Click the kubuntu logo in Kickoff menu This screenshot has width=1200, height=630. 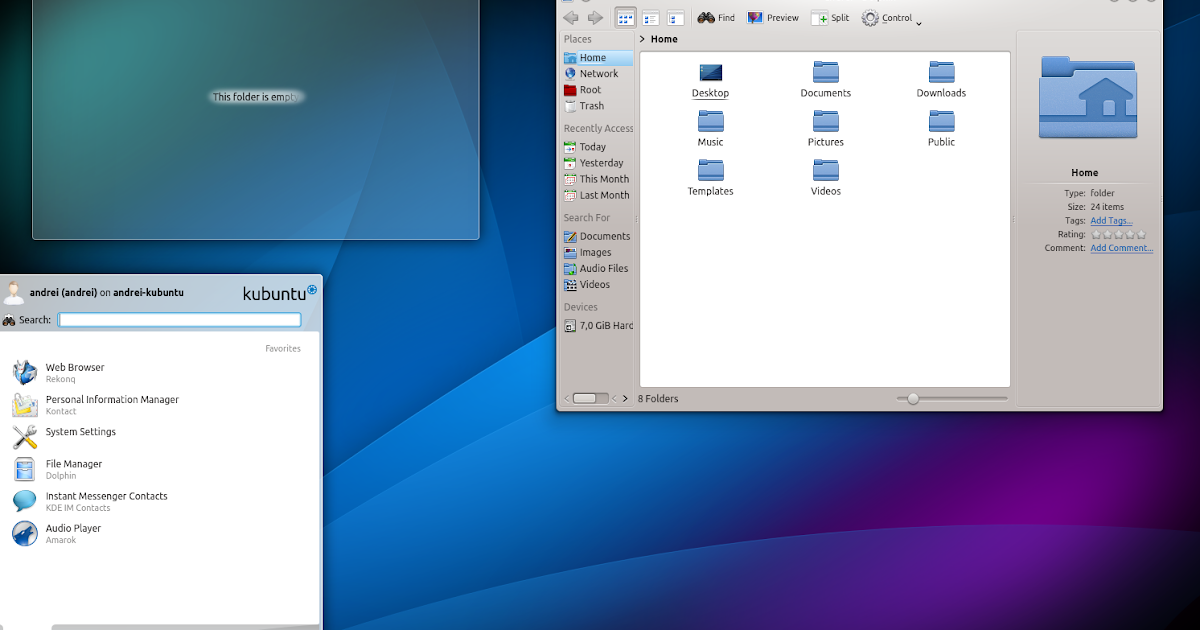pos(280,293)
